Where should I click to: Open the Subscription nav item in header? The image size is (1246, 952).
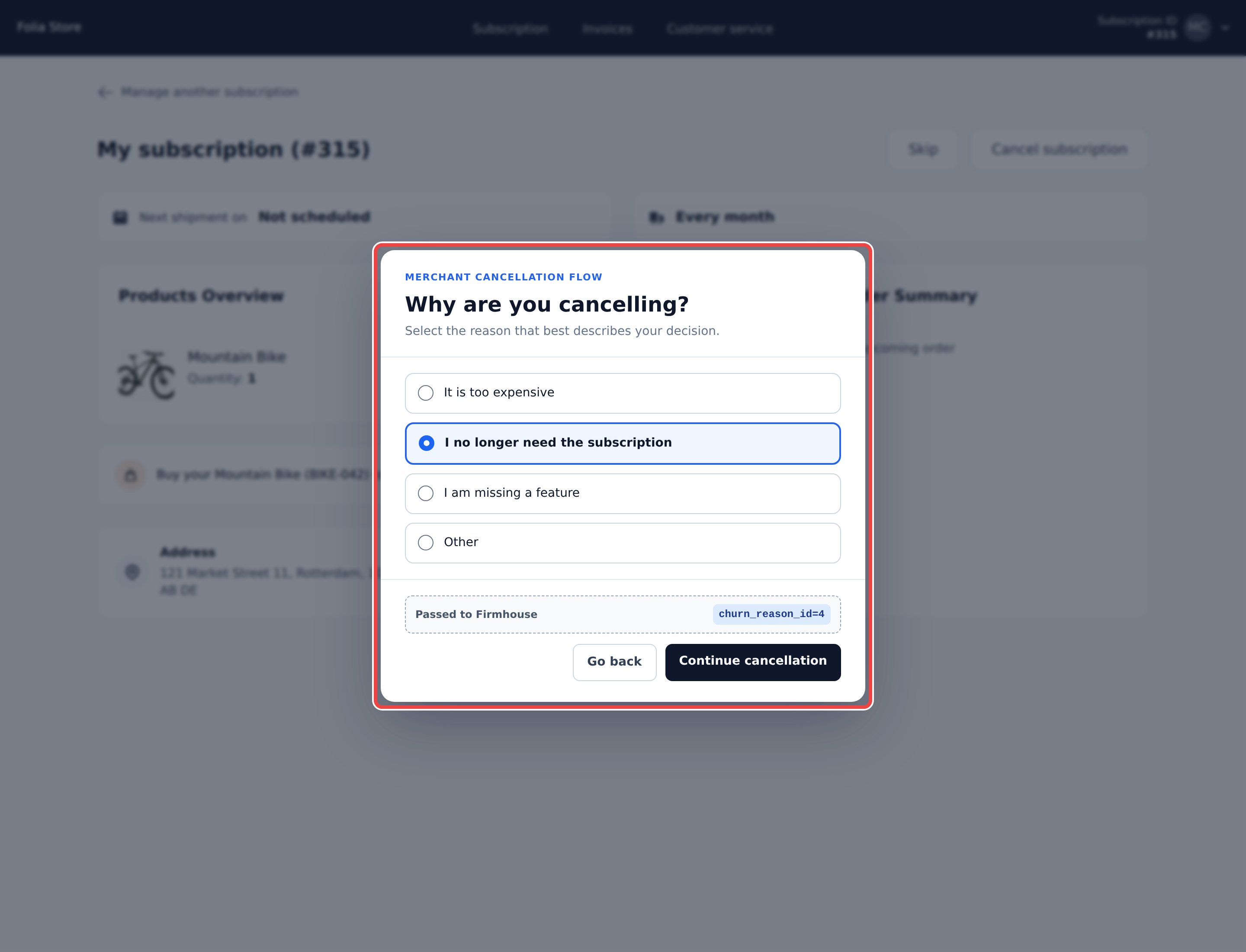pyautogui.click(x=511, y=28)
